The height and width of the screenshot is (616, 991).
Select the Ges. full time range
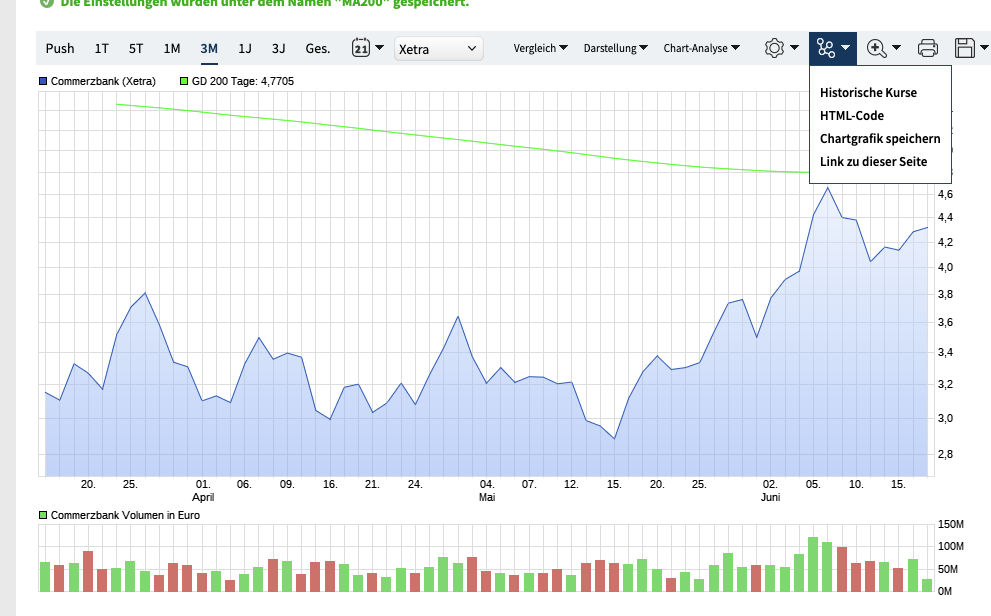318,49
